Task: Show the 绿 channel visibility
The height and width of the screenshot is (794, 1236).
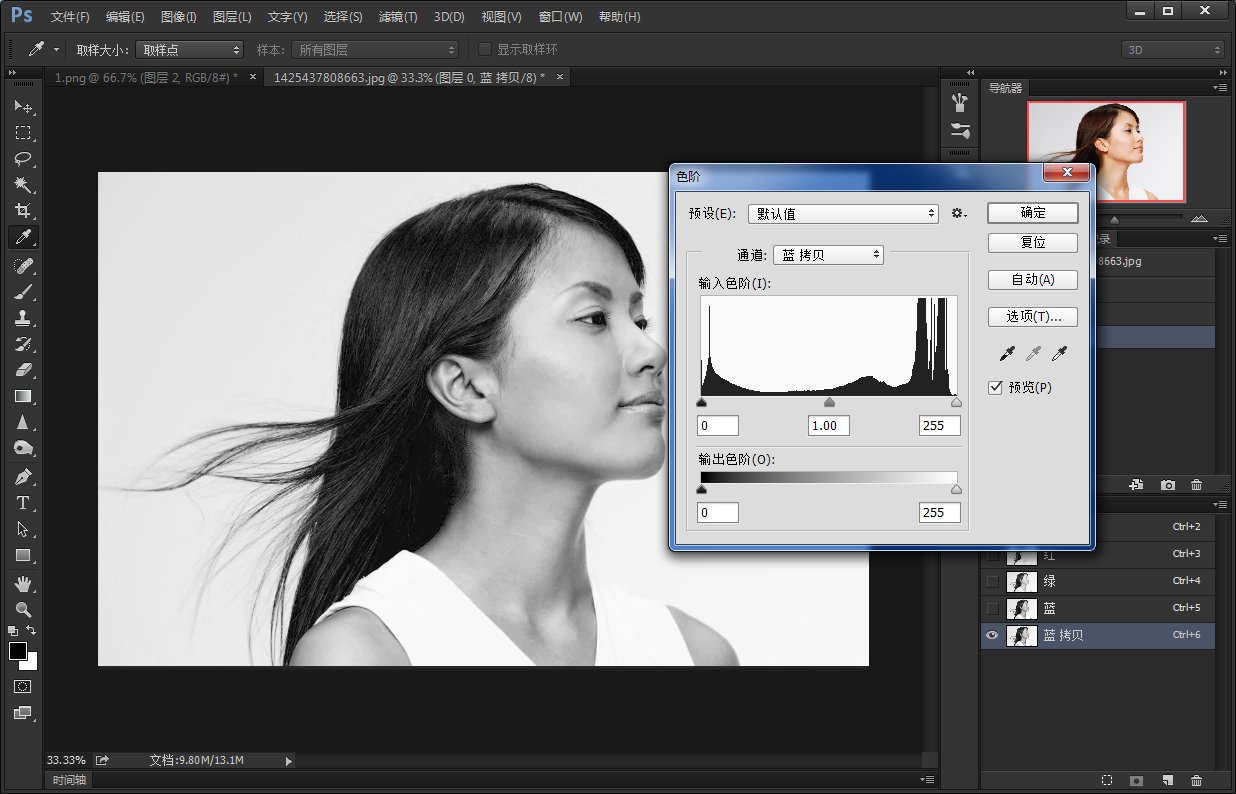Action: [x=992, y=581]
